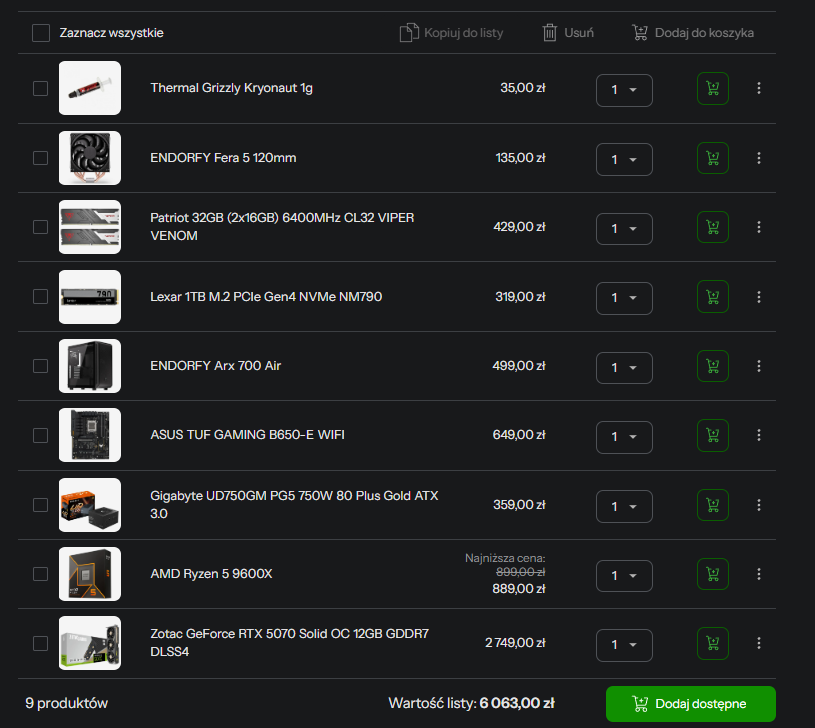
Task: Open more options for ENDORFY Arx 700 Air
Action: (x=759, y=366)
